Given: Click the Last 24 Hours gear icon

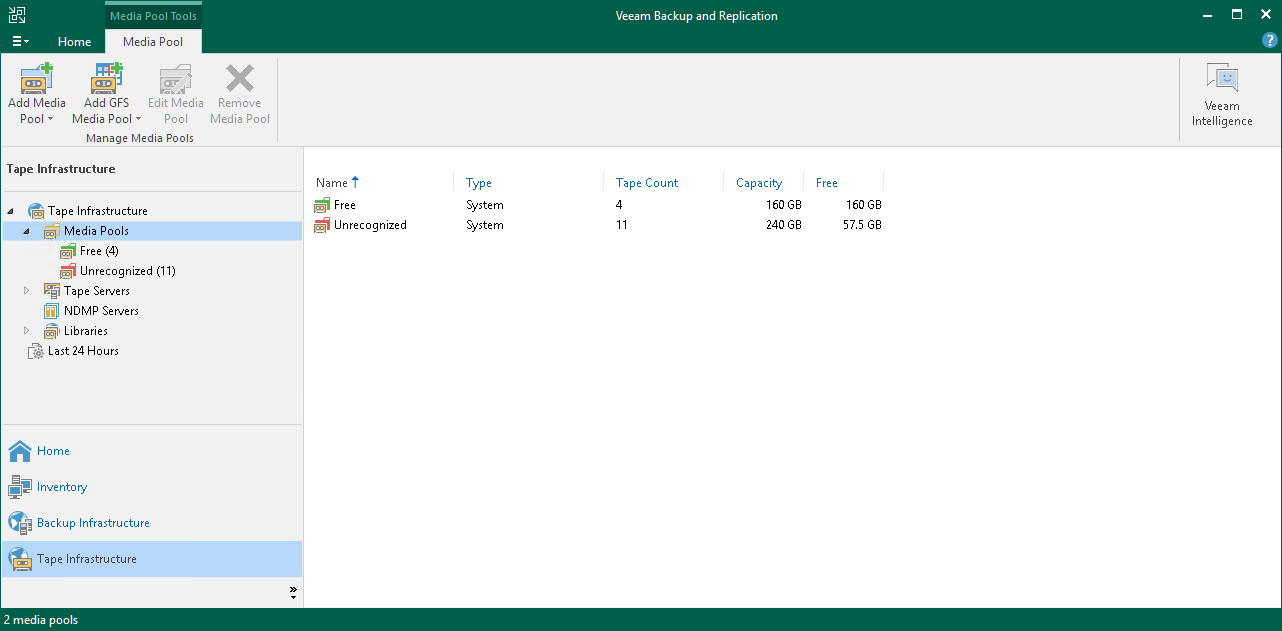Looking at the screenshot, I should point(36,351).
